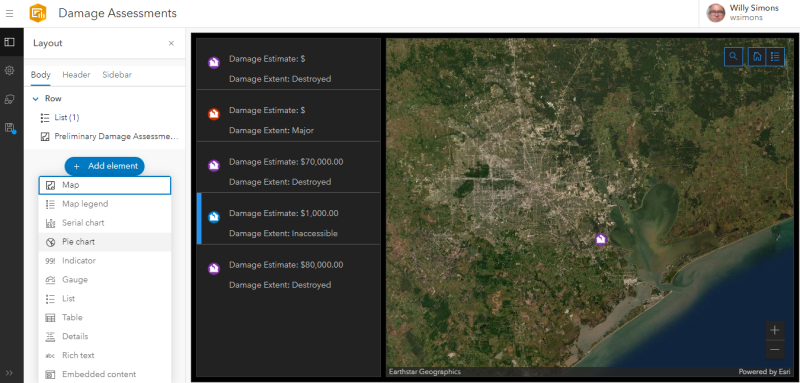Choose Serial chart from element menu
This screenshot has height=383, width=800.
tap(105, 223)
